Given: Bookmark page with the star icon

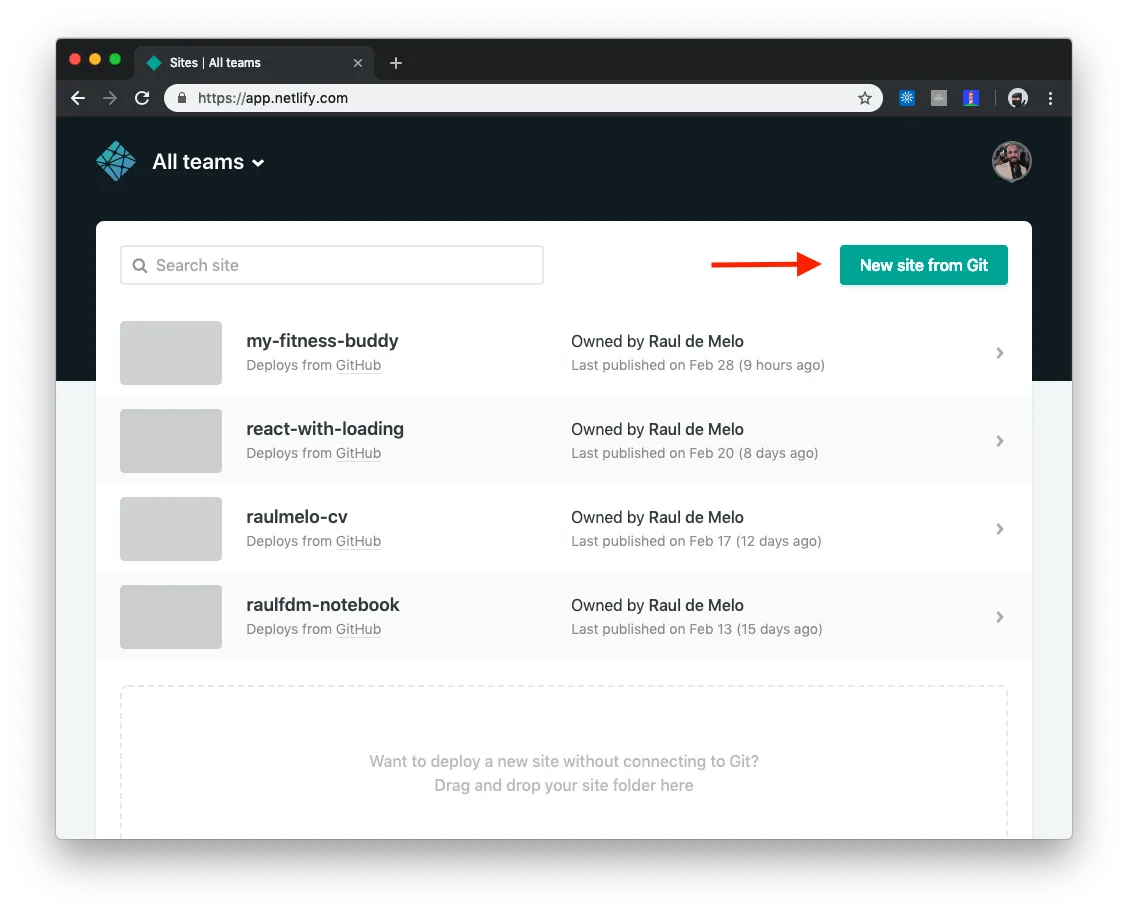Looking at the screenshot, I should tap(865, 99).
